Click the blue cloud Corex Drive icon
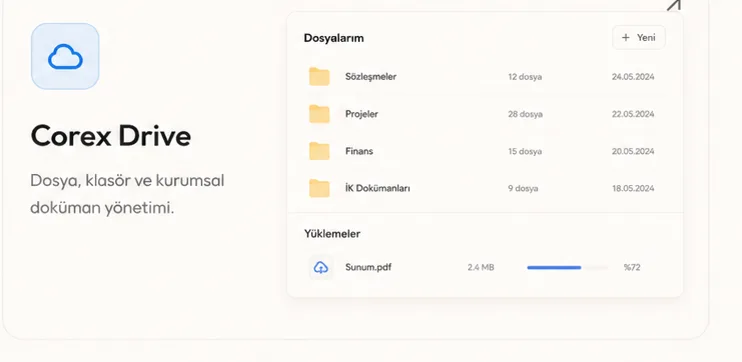 pyautogui.click(x=65, y=56)
